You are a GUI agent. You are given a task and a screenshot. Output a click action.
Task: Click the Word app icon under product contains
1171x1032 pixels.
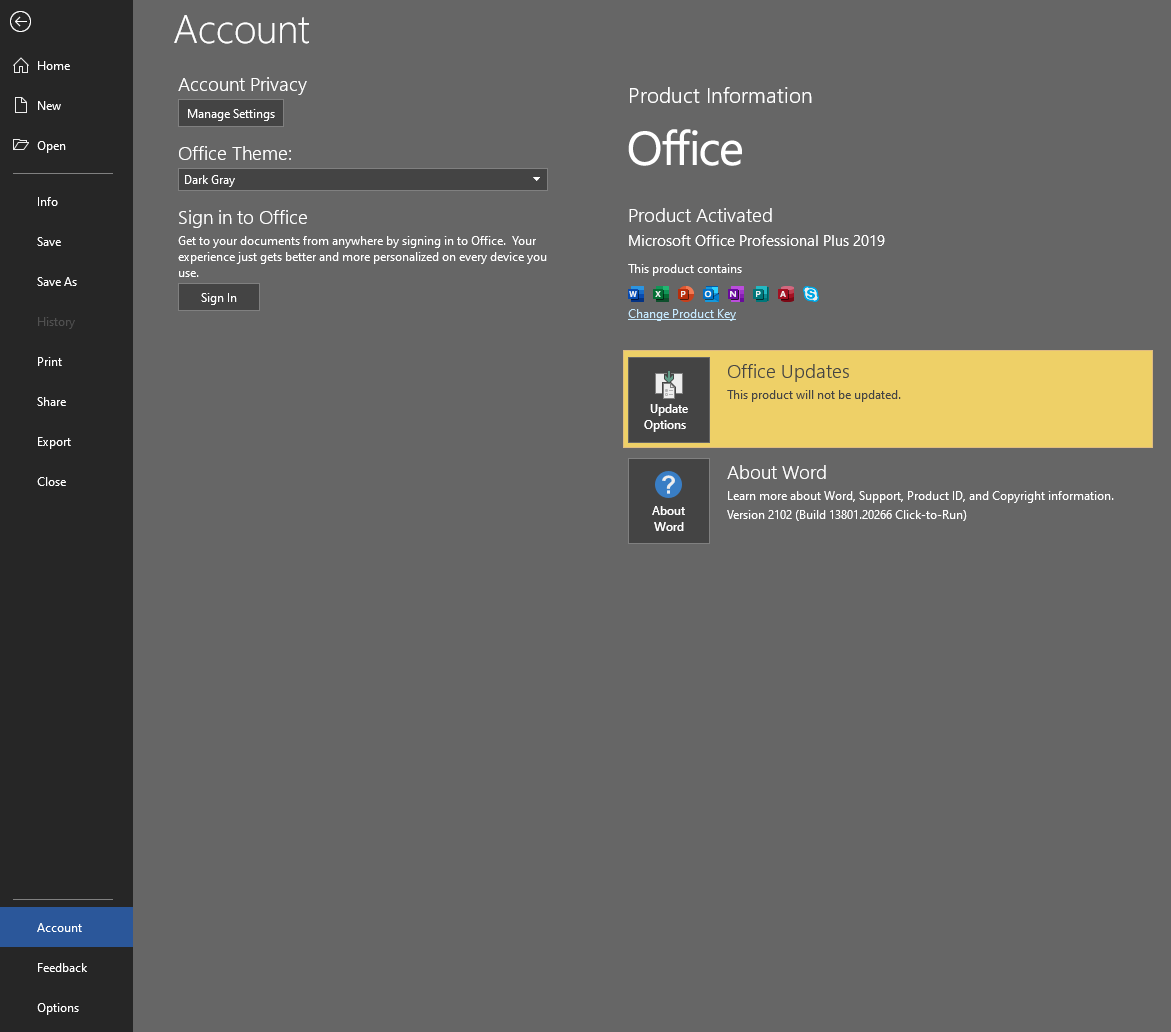point(636,294)
